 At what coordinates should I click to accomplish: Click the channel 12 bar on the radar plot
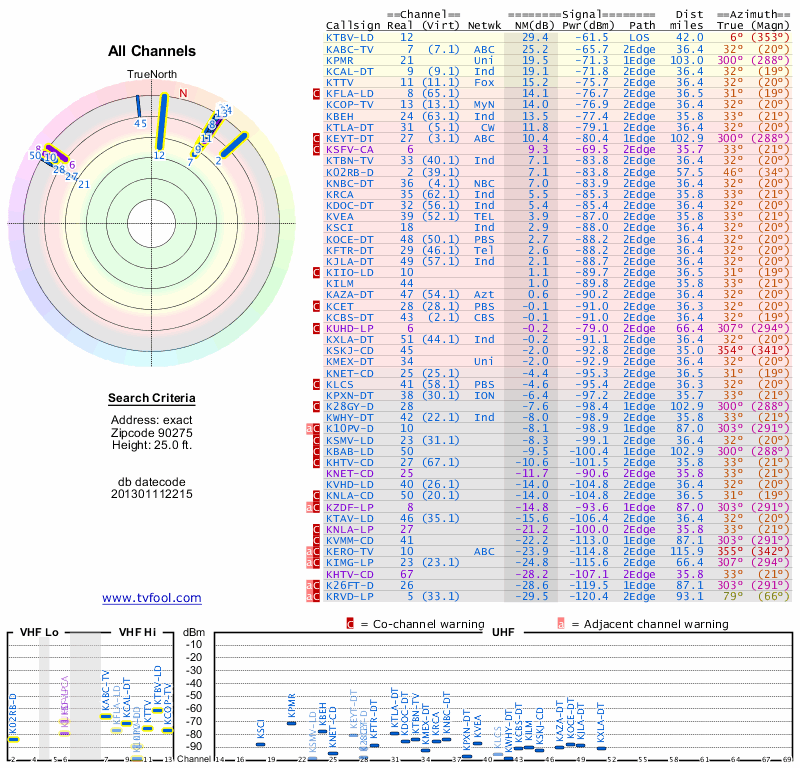click(161, 122)
